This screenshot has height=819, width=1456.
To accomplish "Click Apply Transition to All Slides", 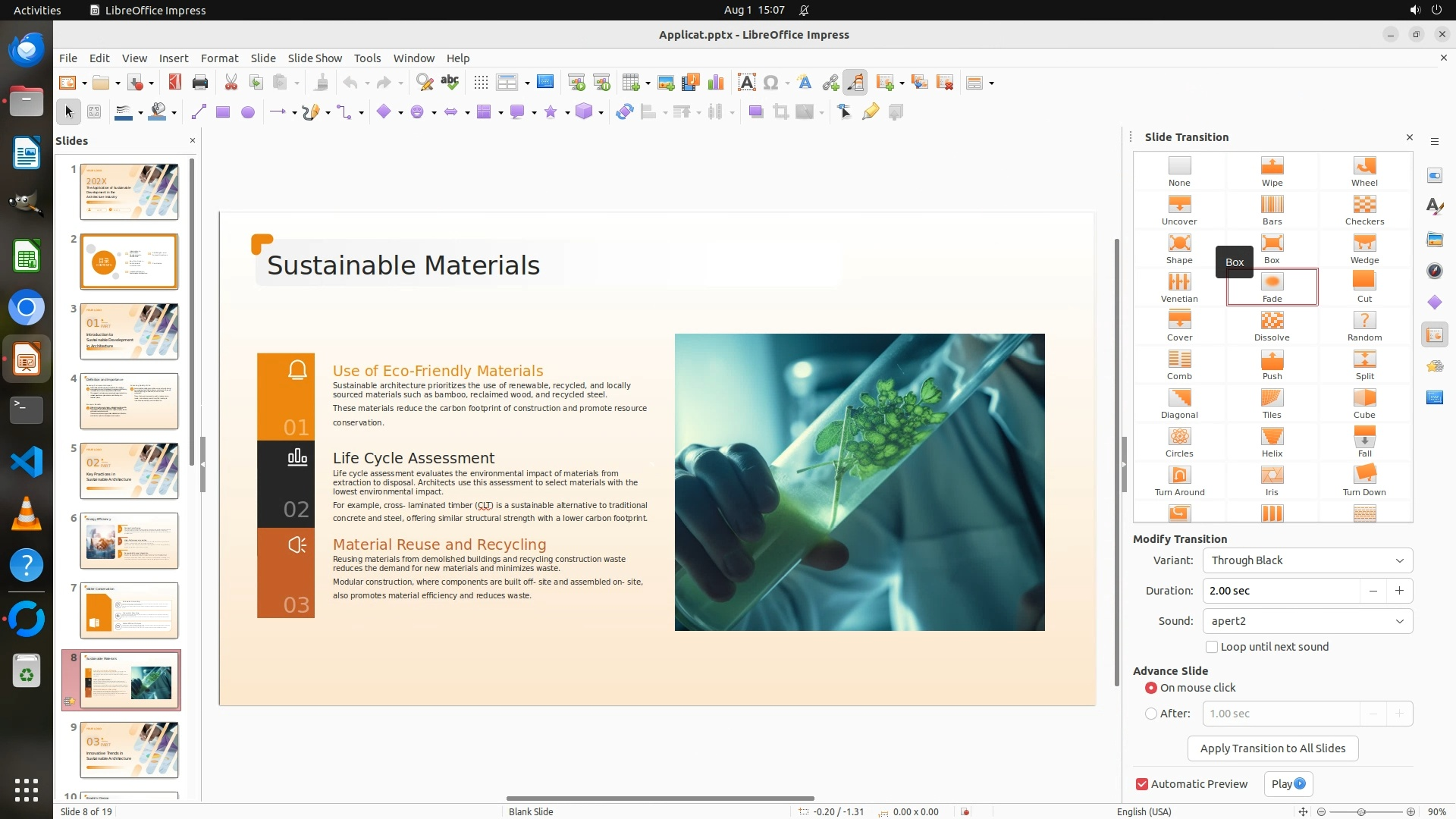I will click(x=1272, y=748).
